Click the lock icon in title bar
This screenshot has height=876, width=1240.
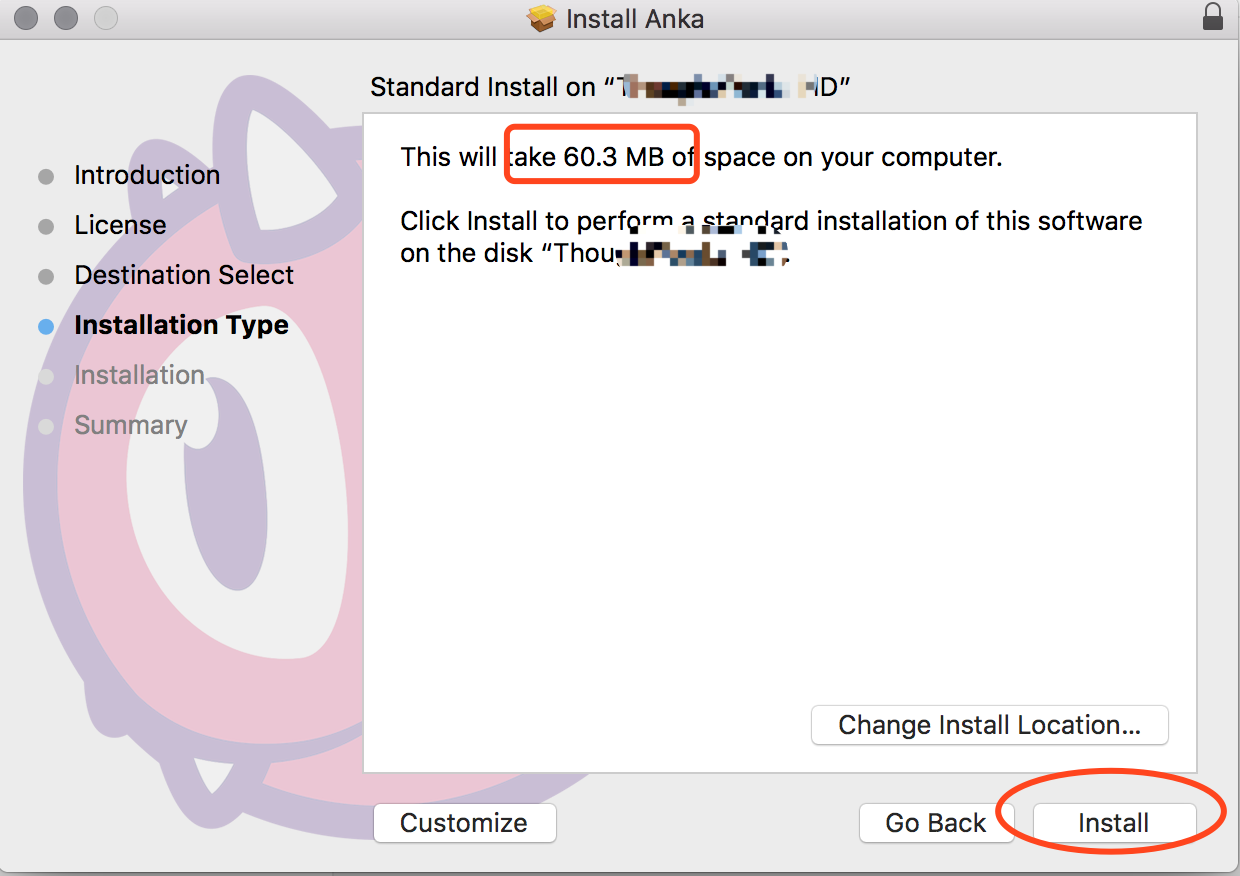tap(1213, 18)
